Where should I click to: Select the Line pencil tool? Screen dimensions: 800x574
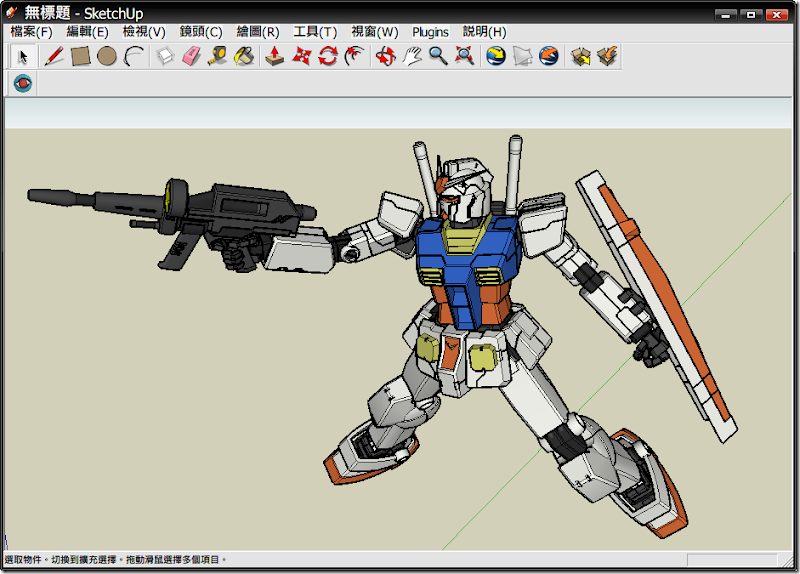click(54, 56)
